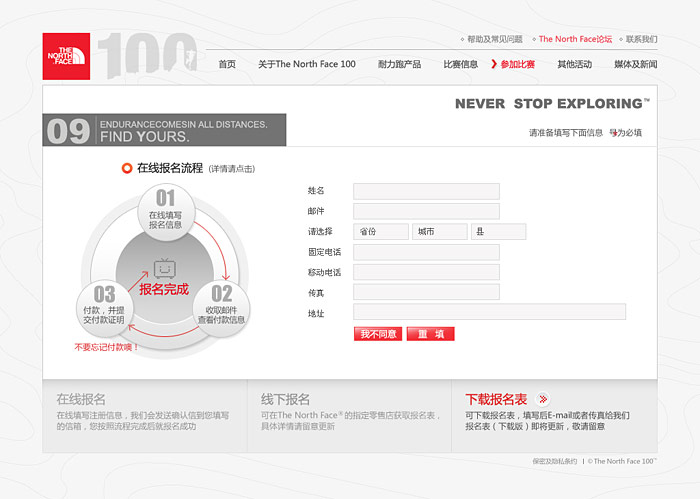
Task: Open the 比赛信息 nav item
Action: 461,64
